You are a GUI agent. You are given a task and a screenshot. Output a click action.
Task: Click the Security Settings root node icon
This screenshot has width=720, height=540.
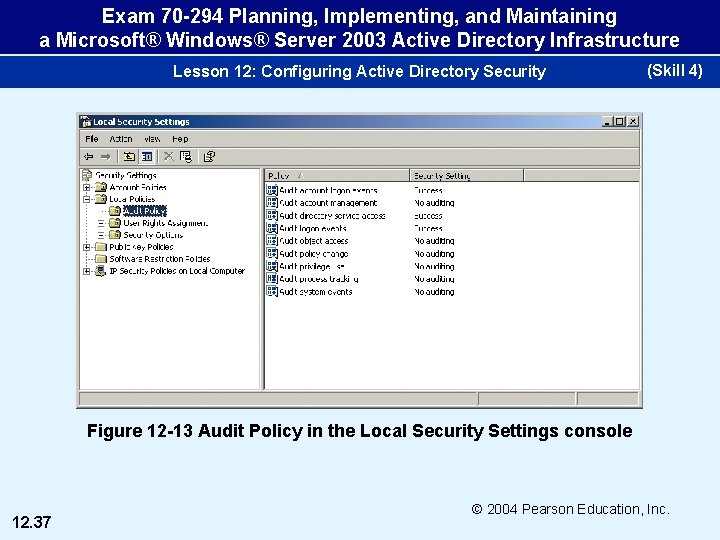click(87, 175)
